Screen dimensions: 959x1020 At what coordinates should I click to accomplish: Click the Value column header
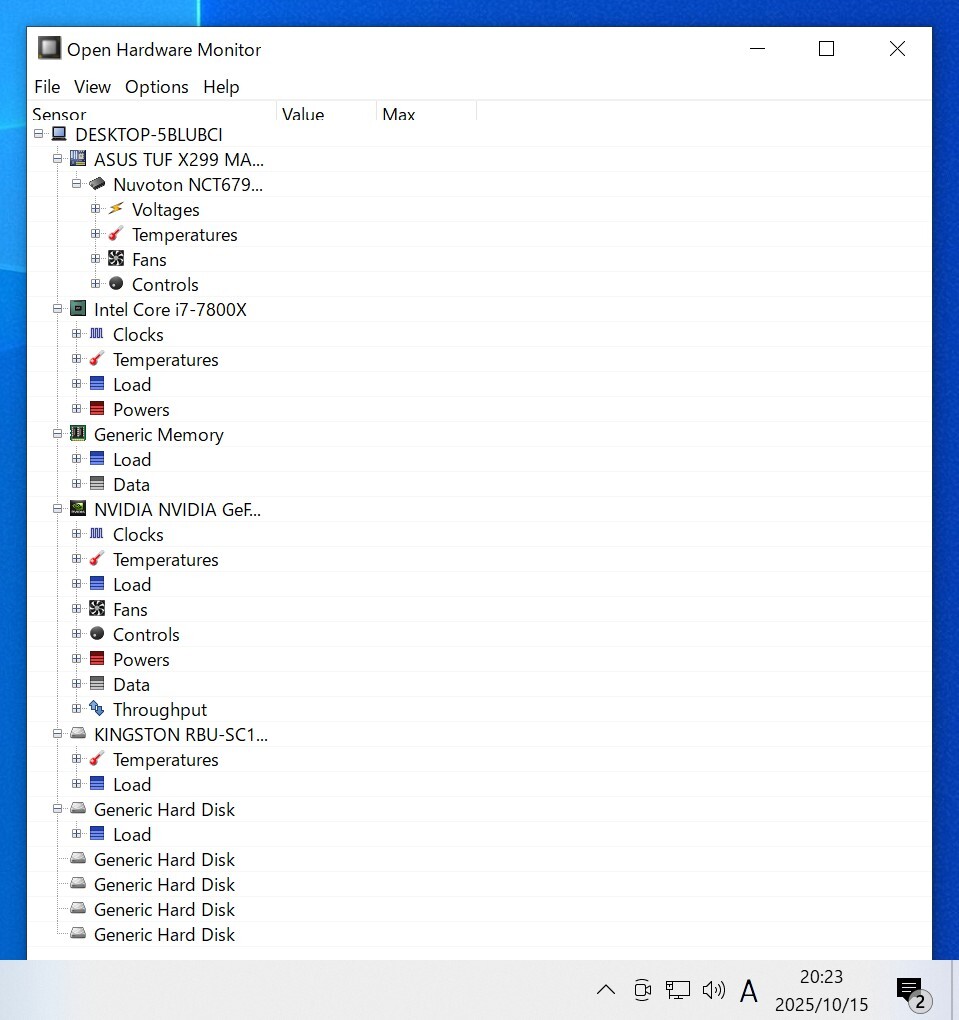click(327, 112)
